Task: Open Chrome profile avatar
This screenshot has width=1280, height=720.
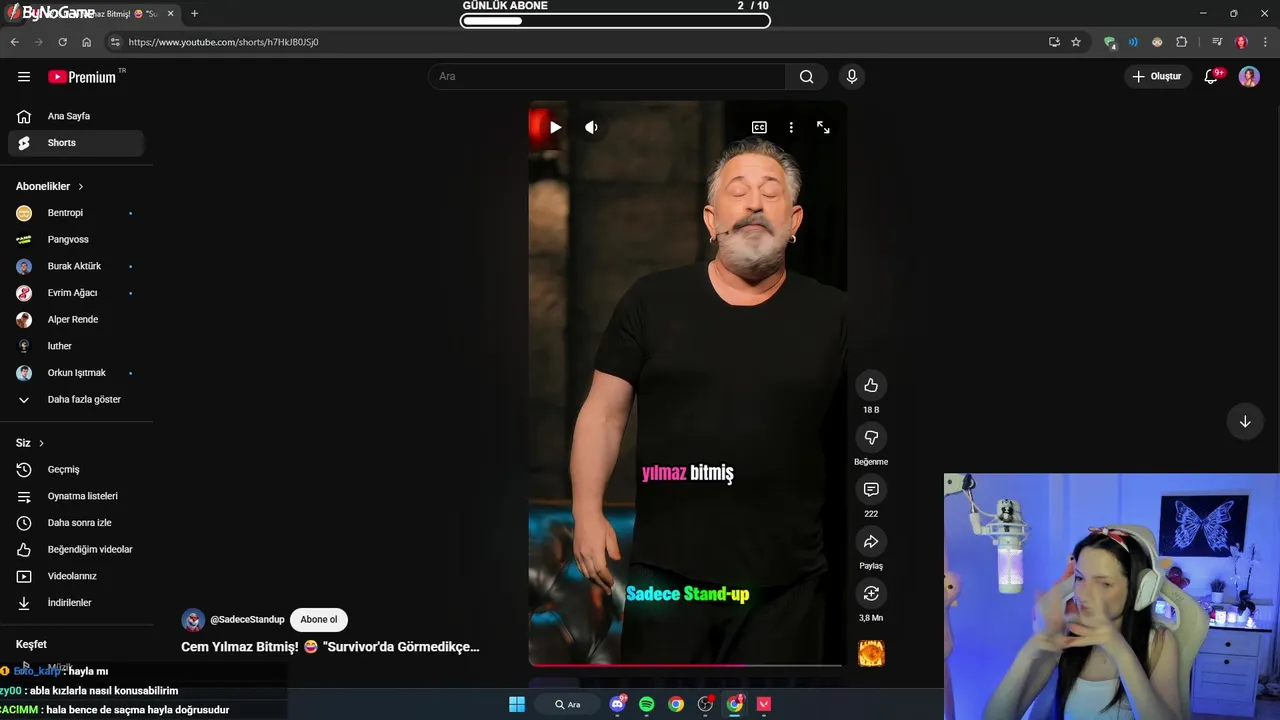Action: click(1241, 42)
